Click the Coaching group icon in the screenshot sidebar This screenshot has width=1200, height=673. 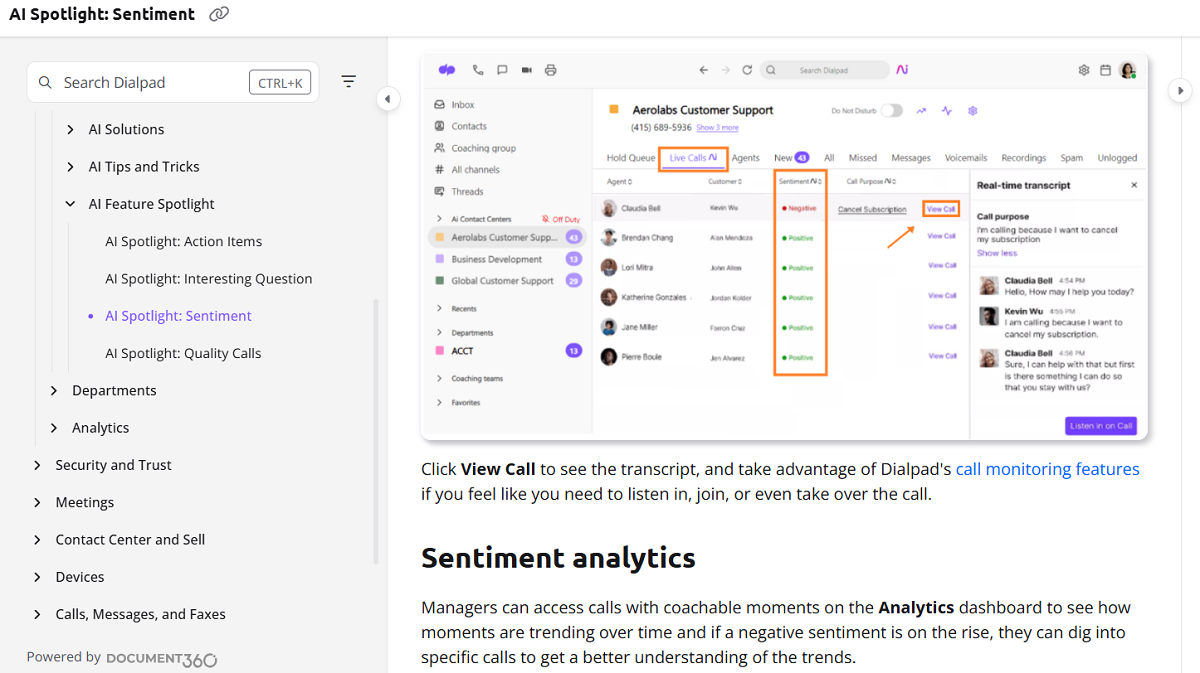[439, 148]
